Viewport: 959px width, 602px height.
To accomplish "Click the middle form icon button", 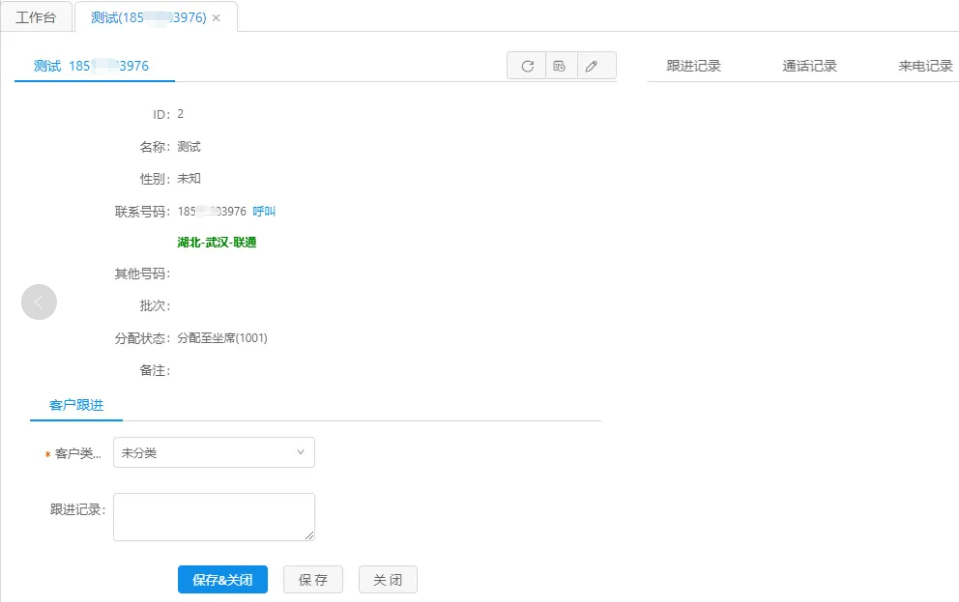I will (560, 66).
